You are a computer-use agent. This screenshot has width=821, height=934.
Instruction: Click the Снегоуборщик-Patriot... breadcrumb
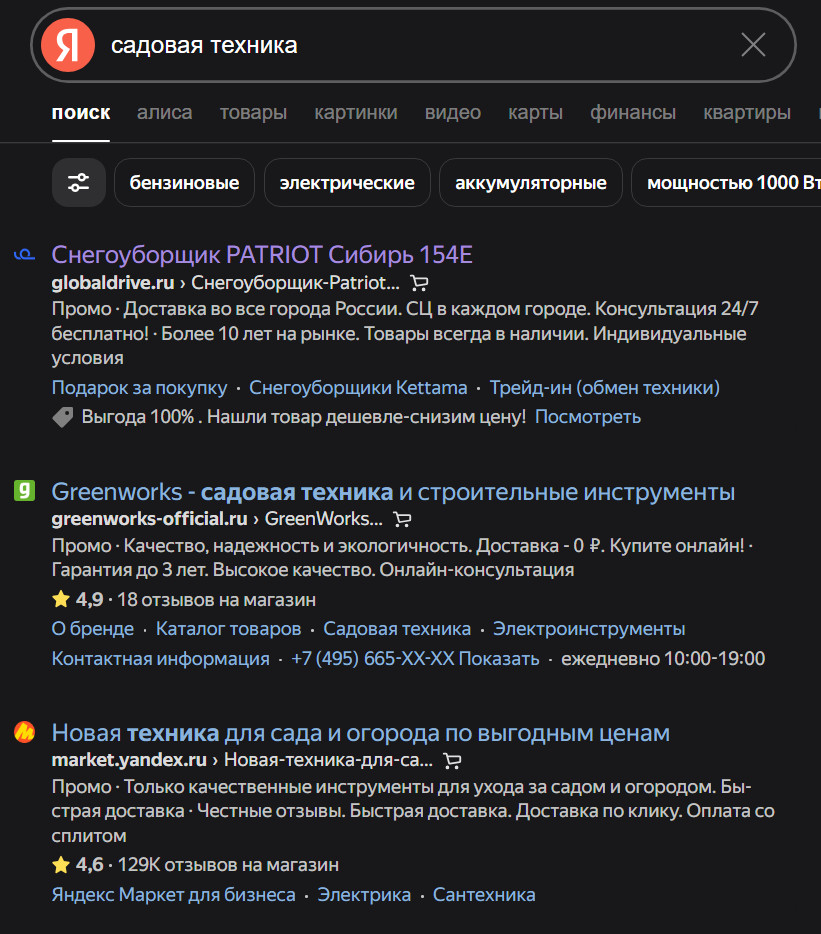[x=296, y=282]
